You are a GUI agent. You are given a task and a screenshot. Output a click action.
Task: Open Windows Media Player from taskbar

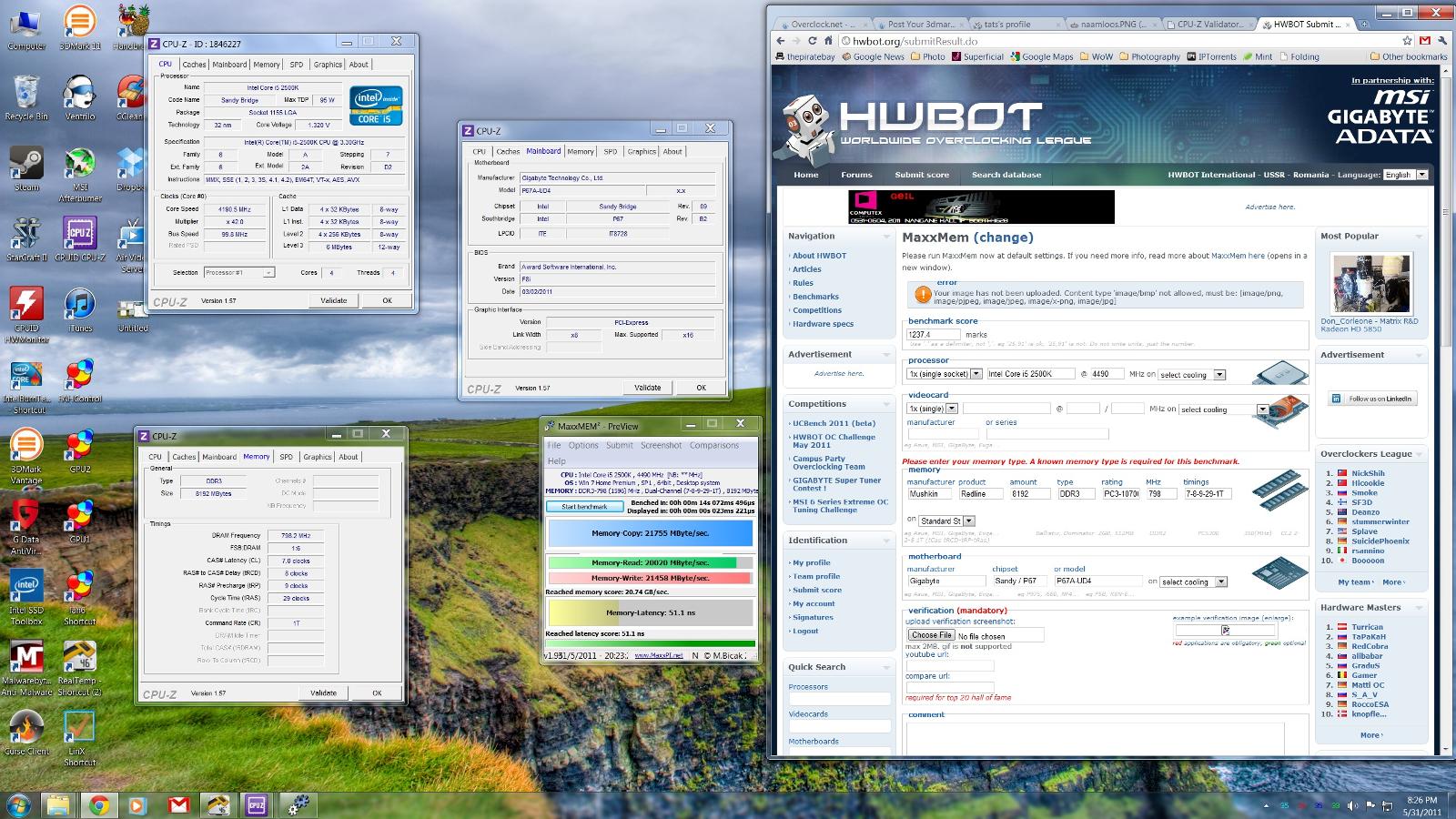(138, 805)
